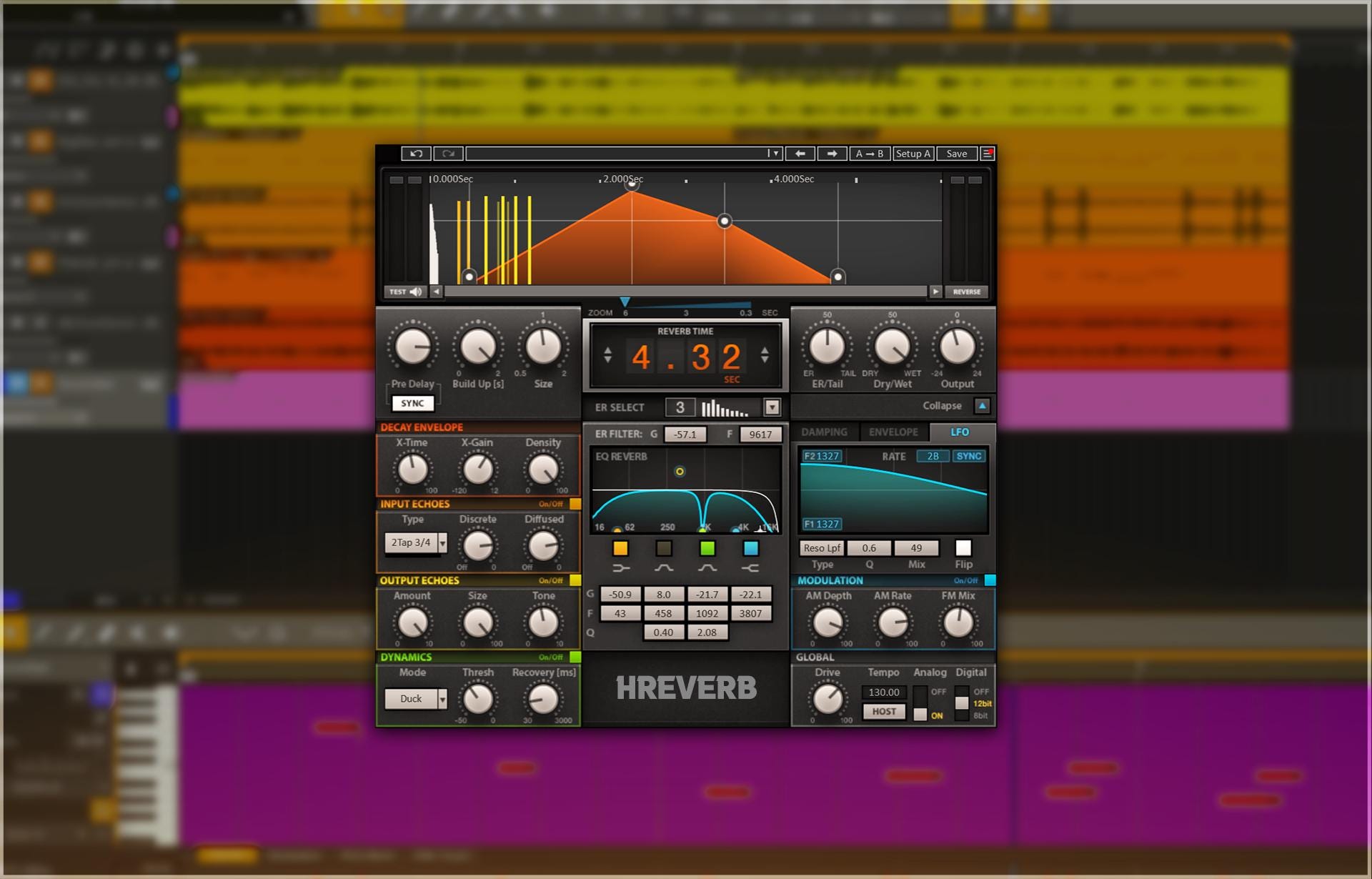Click the HOST tempo button
Image resolution: width=1372 pixels, height=879 pixels.
884,712
